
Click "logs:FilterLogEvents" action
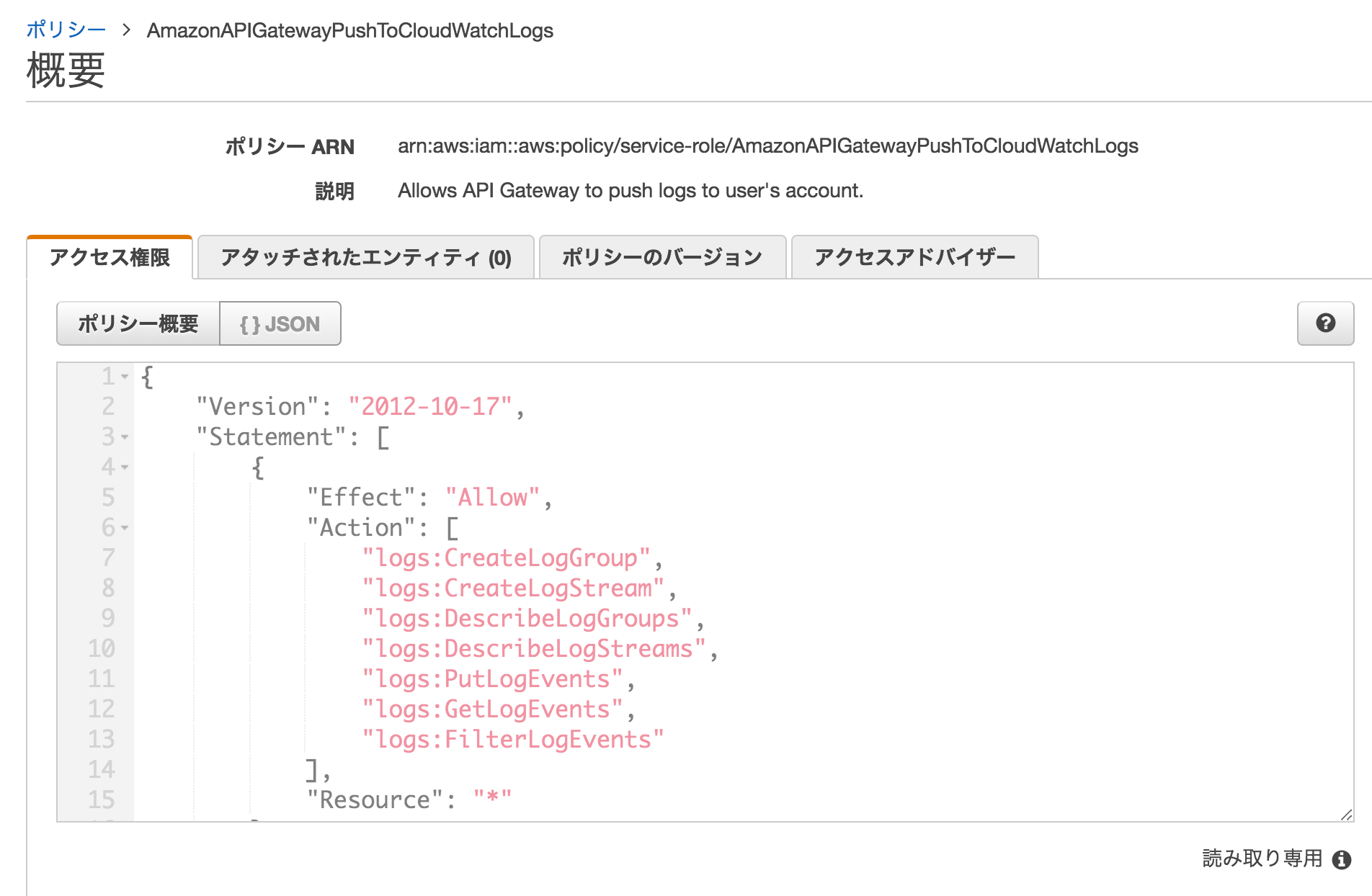click(513, 740)
